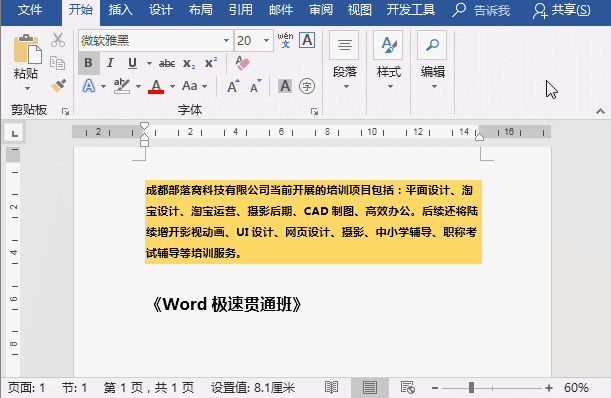Click the zoom in plus button
611x398 pixels.
point(549,388)
